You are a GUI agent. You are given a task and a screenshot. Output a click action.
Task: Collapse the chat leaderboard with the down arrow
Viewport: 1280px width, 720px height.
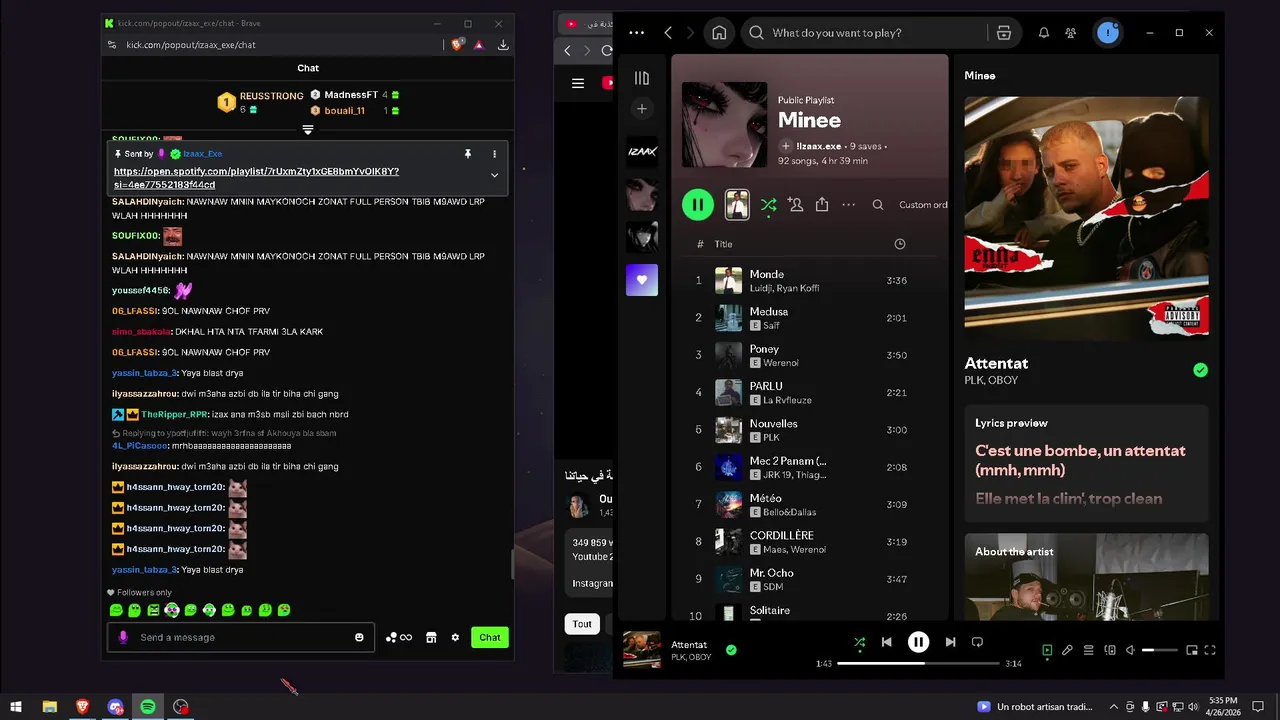pos(308,130)
